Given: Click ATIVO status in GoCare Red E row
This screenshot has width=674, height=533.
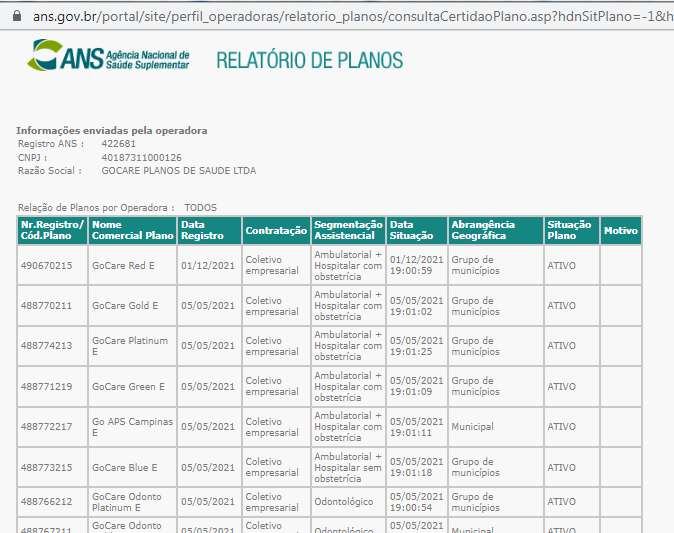Looking at the screenshot, I should (561, 266).
